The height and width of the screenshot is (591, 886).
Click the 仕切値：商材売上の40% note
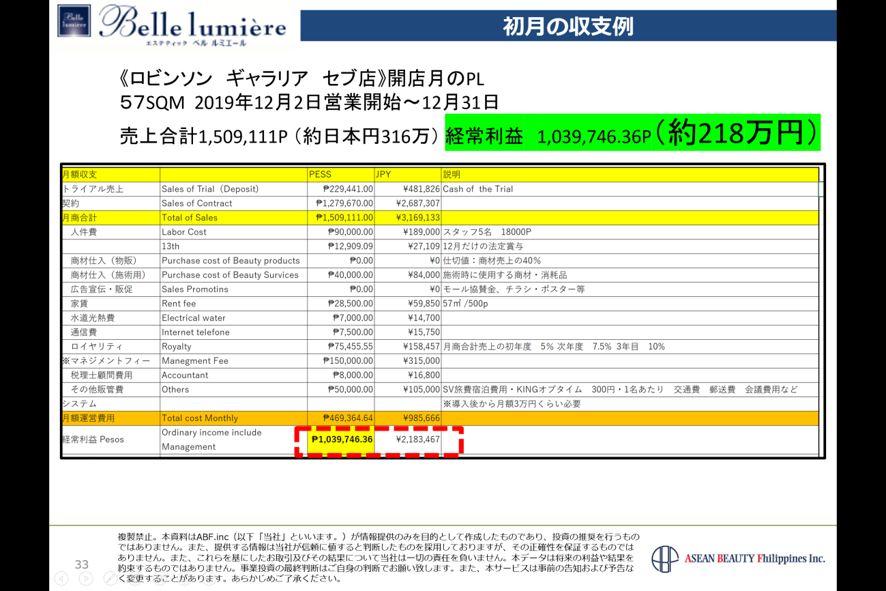492,261
